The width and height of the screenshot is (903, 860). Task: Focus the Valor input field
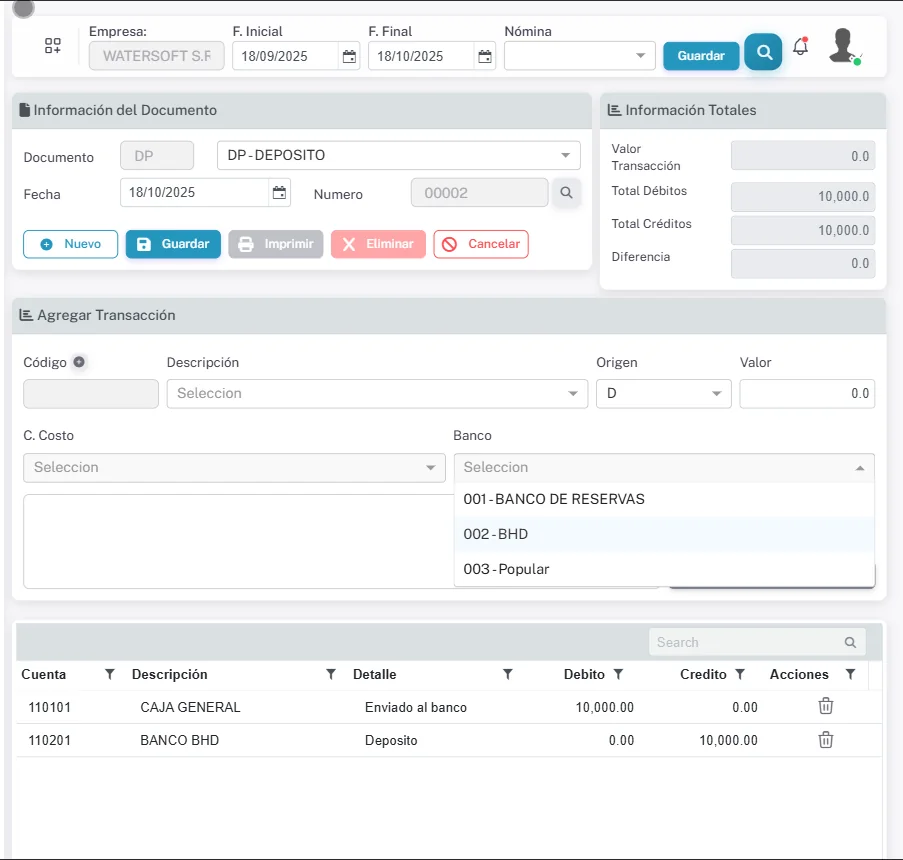click(807, 393)
